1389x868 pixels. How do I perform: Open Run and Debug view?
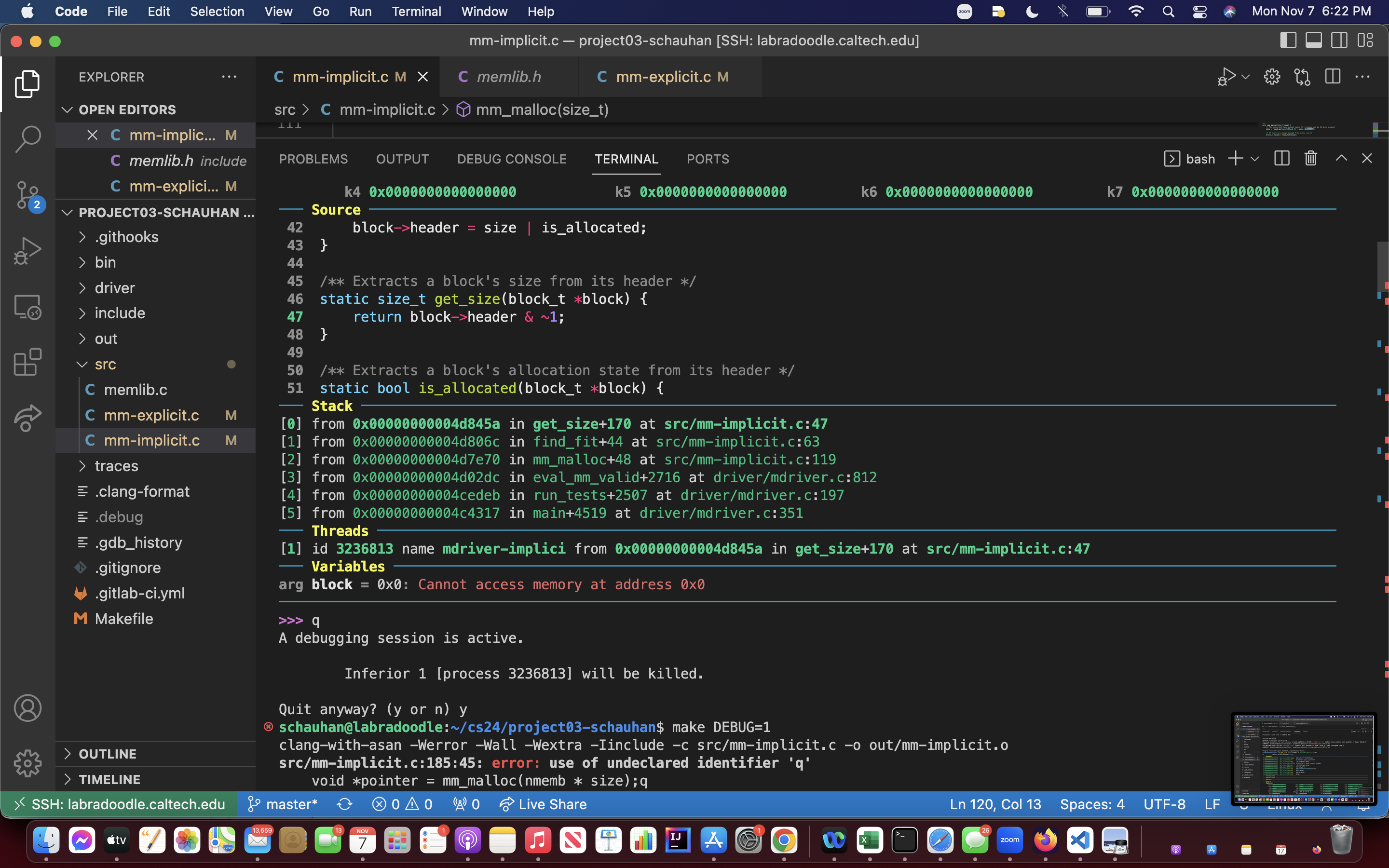coord(27,251)
